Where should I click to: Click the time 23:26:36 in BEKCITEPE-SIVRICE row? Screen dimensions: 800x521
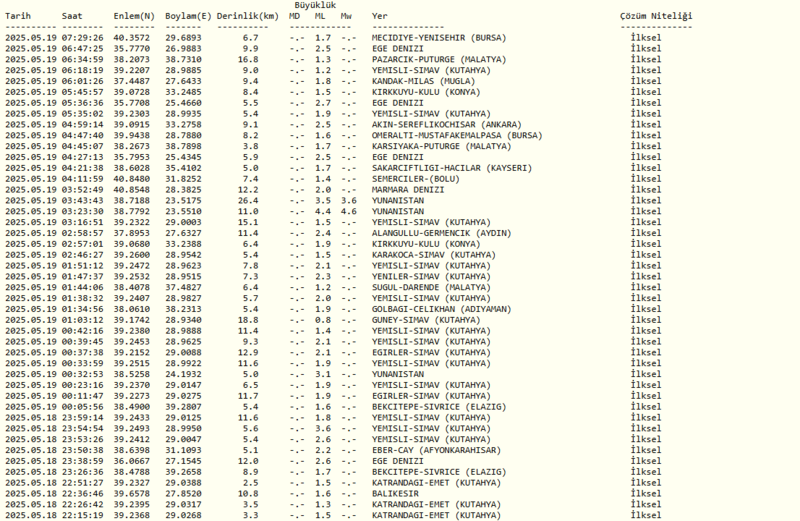(82, 472)
